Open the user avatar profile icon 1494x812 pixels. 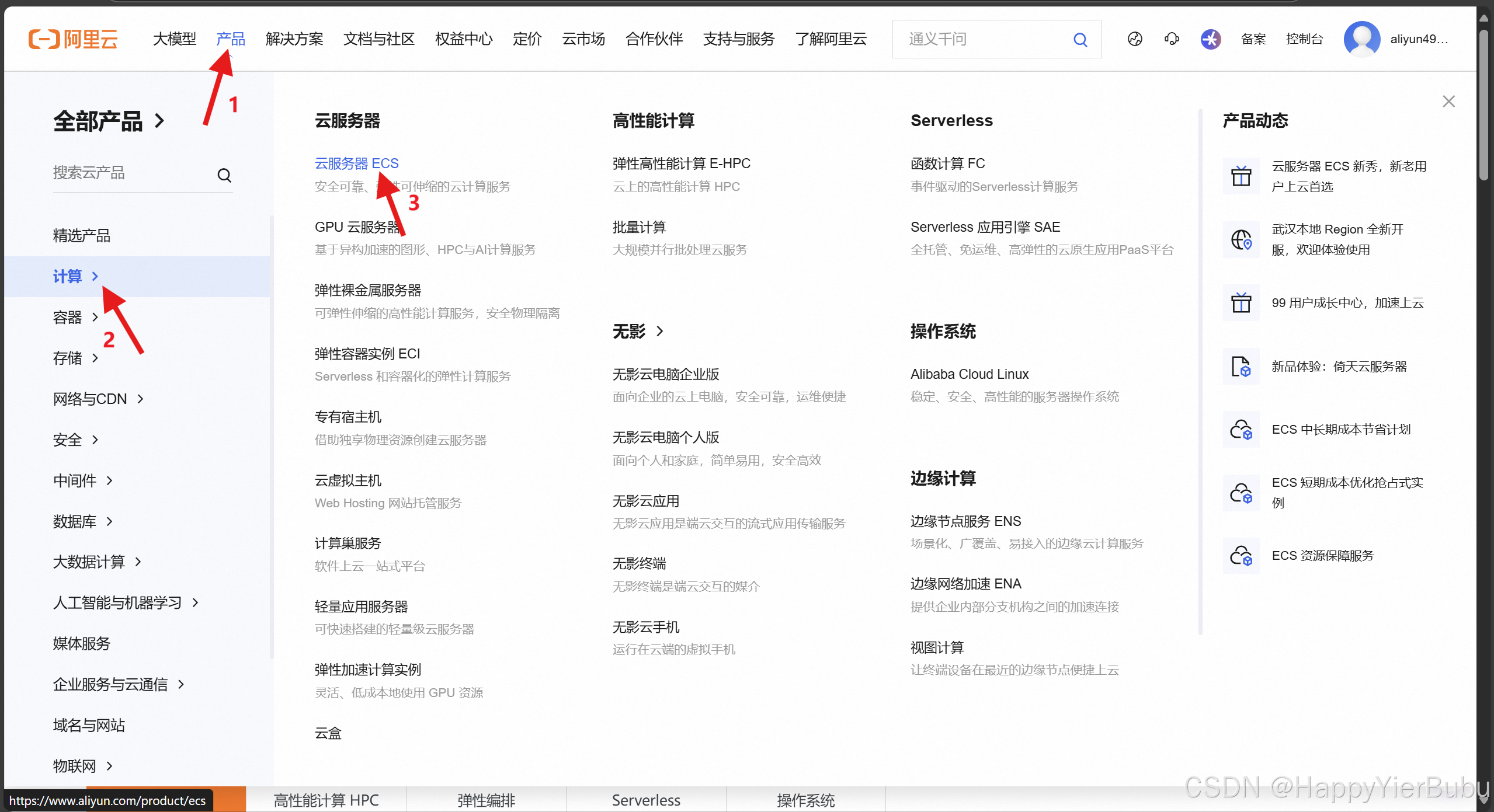coord(1361,39)
